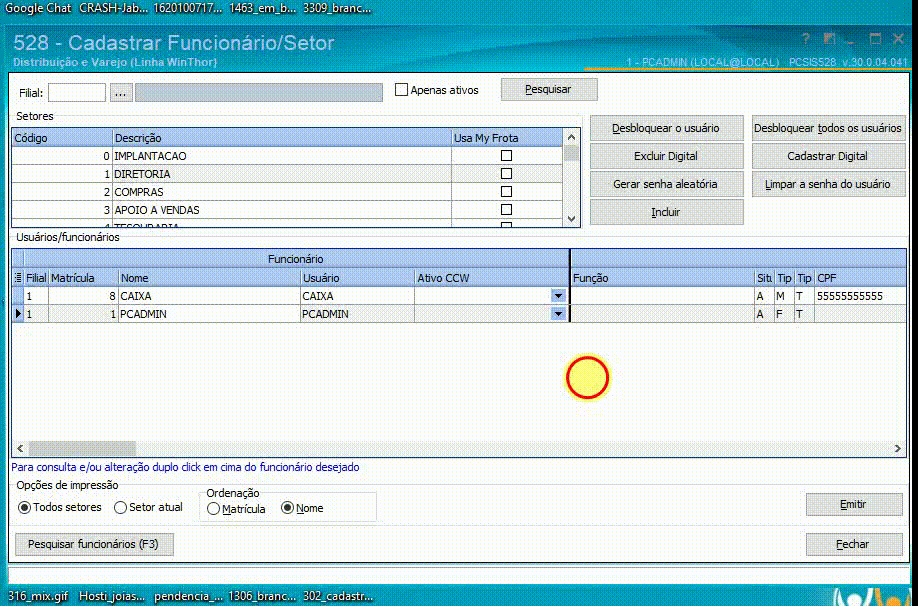Screen dimensions: 918x606
Task: Select the COMPRAS sector row
Action: (x=287, y=192)
